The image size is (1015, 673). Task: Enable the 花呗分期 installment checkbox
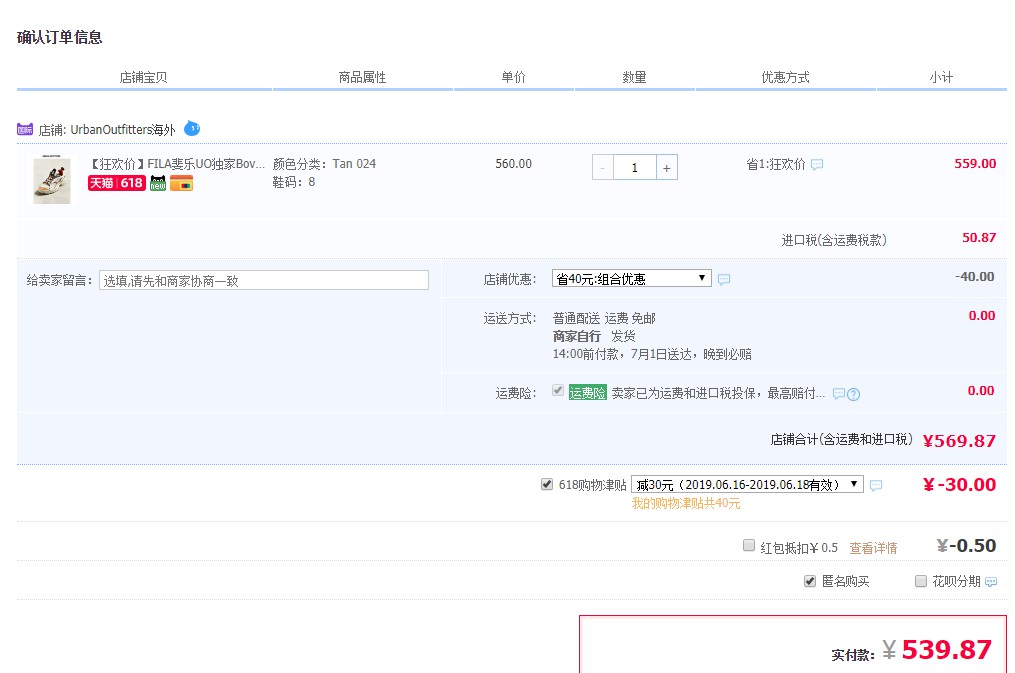[920, 581]
